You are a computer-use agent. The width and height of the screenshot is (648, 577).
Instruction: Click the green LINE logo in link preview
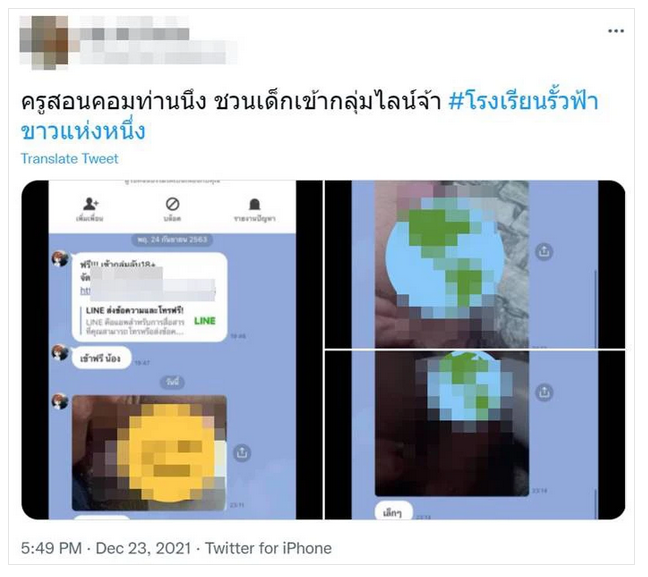click(x=205, y=321)
